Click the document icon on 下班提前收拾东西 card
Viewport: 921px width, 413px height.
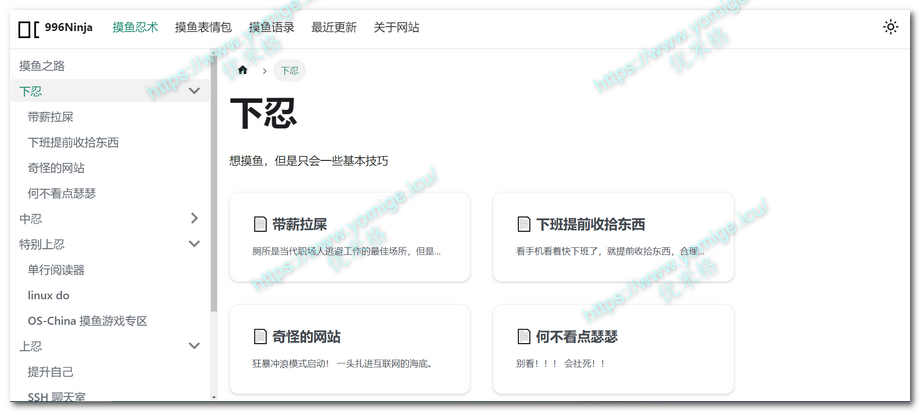tap(524, 224)
